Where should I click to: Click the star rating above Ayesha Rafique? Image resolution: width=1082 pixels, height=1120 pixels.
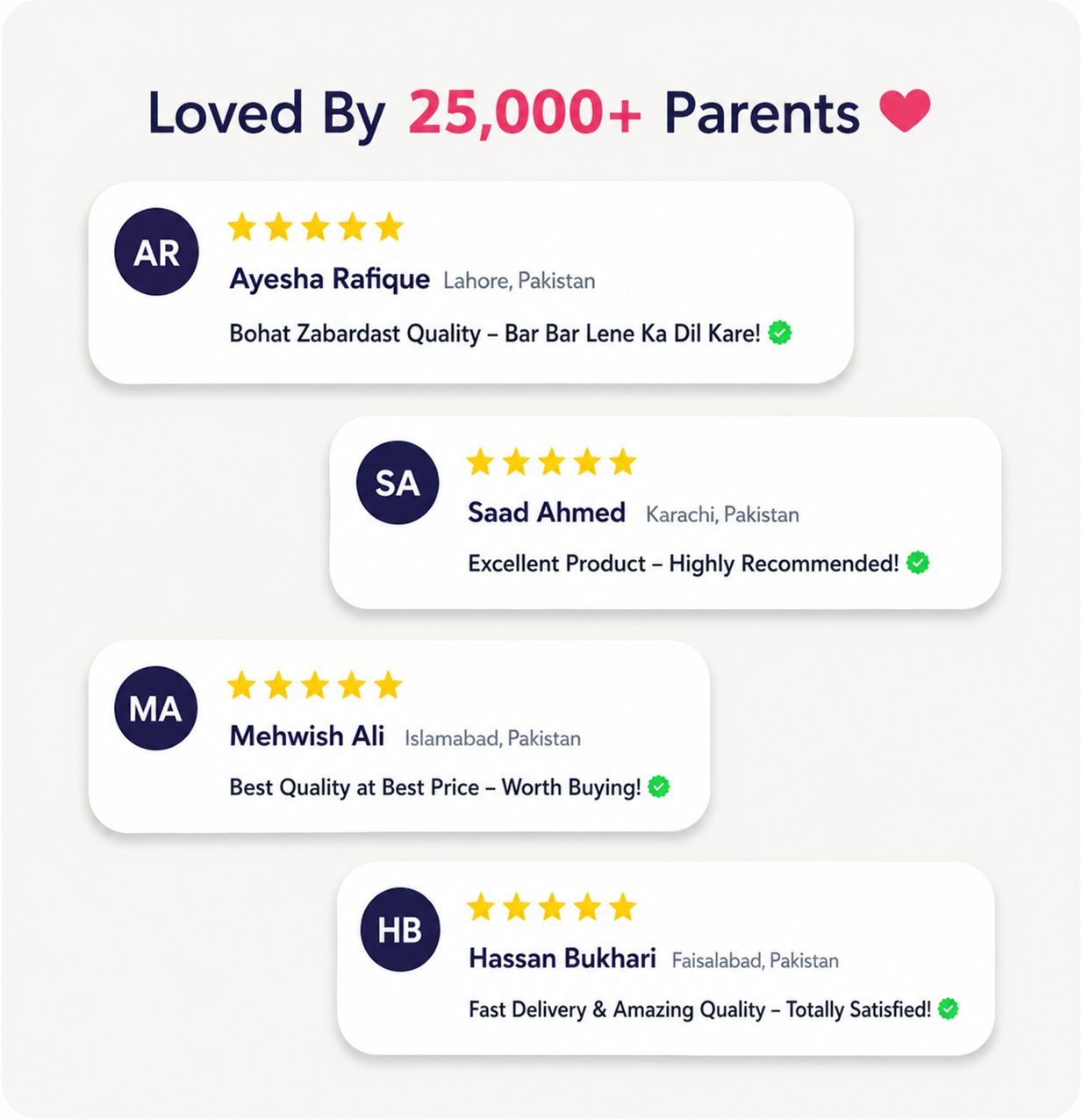coord(316,227)
